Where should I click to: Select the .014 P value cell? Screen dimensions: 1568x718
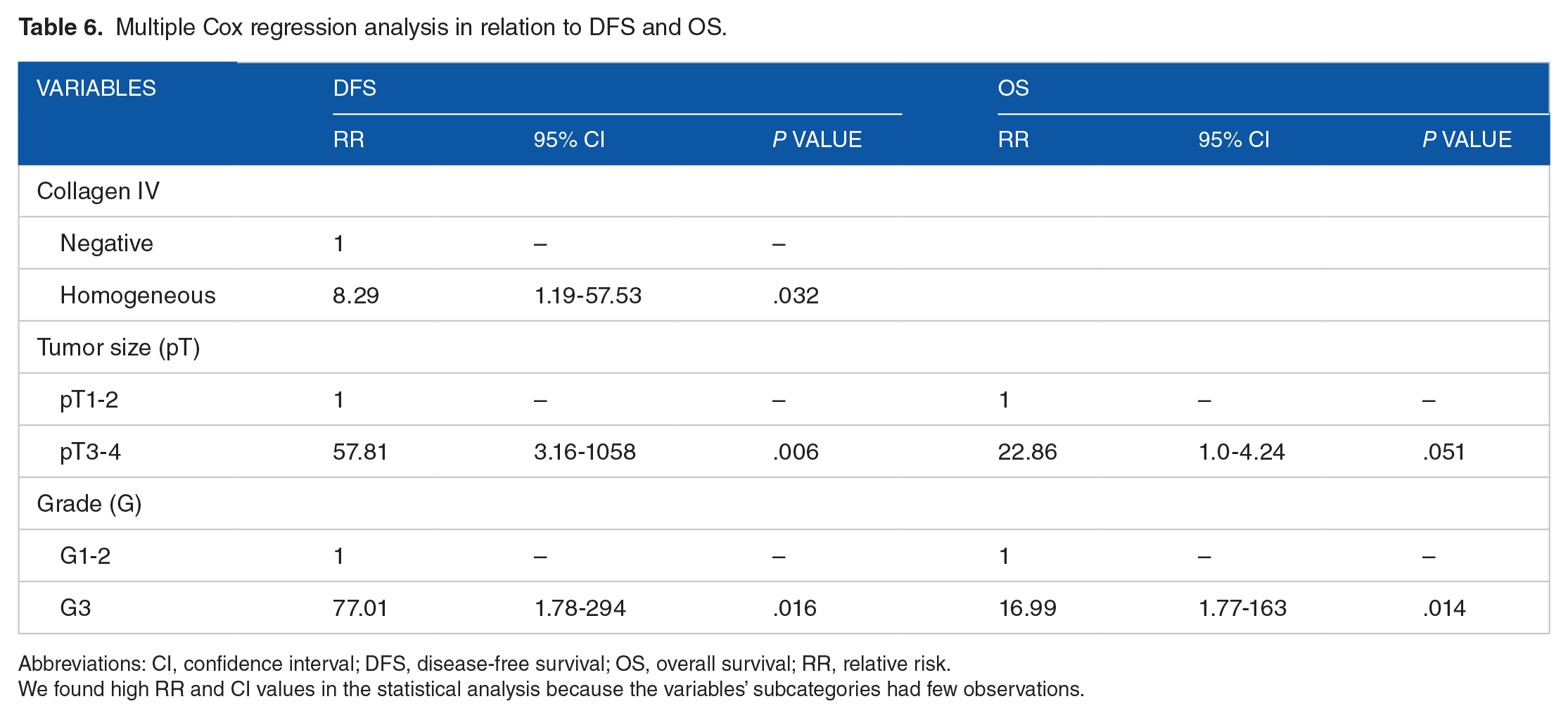[x=1443, y=607]
